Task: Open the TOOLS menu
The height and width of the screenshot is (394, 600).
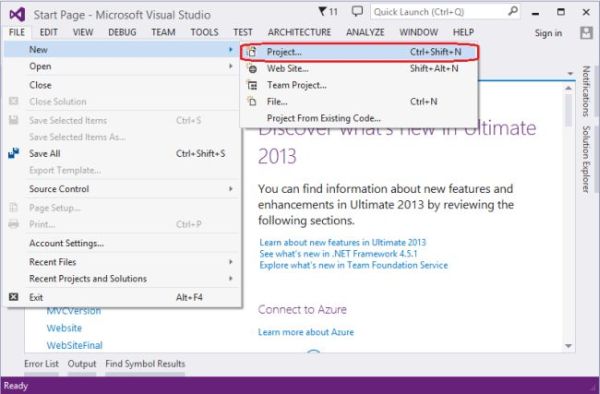Action: tap(204, 33)
